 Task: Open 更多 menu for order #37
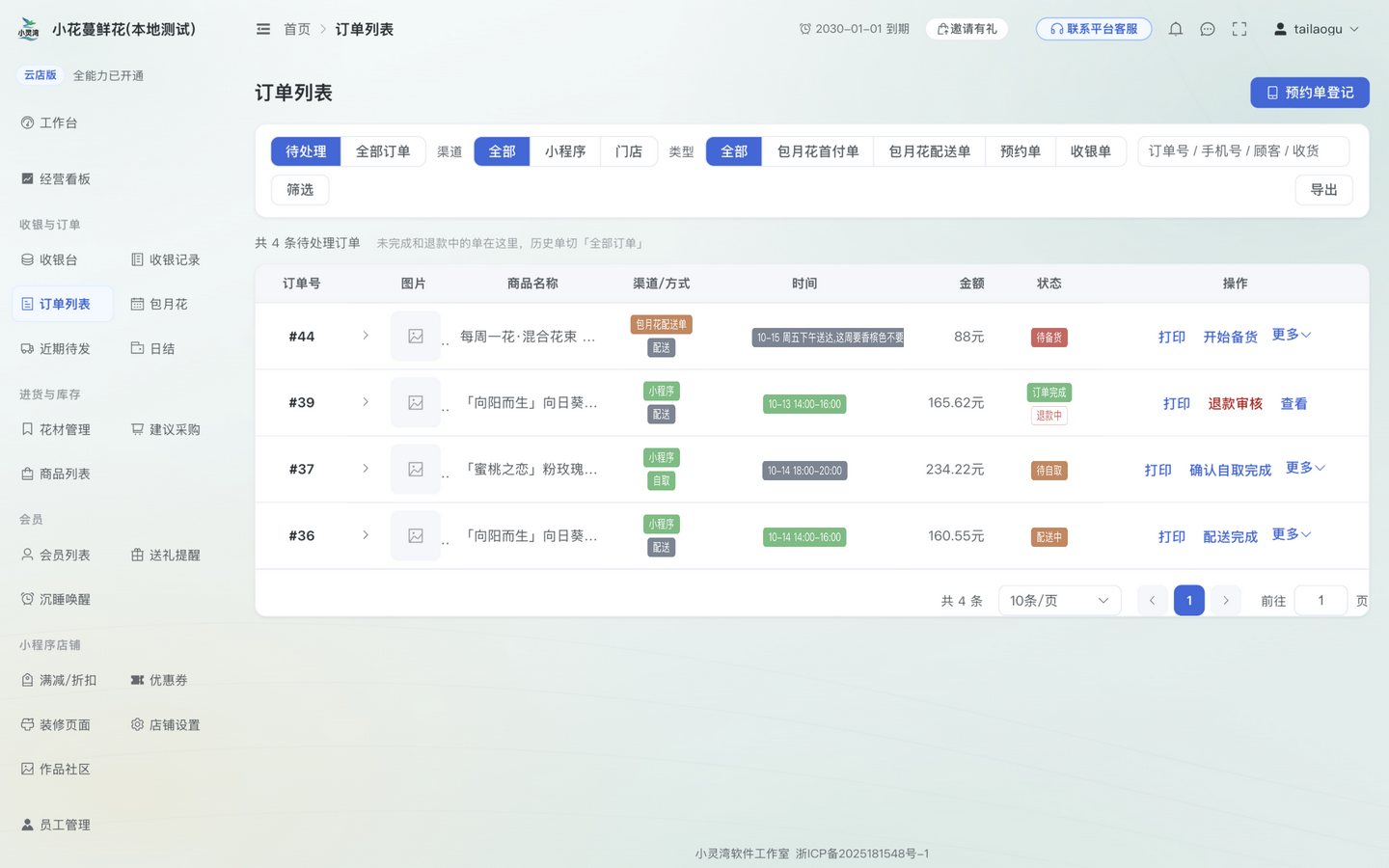click(x=1306, y=468)
